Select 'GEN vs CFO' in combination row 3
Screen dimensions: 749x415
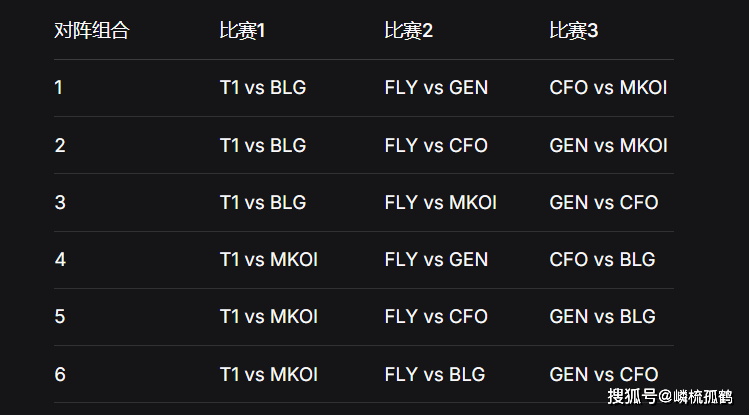[x=604, y=202]
